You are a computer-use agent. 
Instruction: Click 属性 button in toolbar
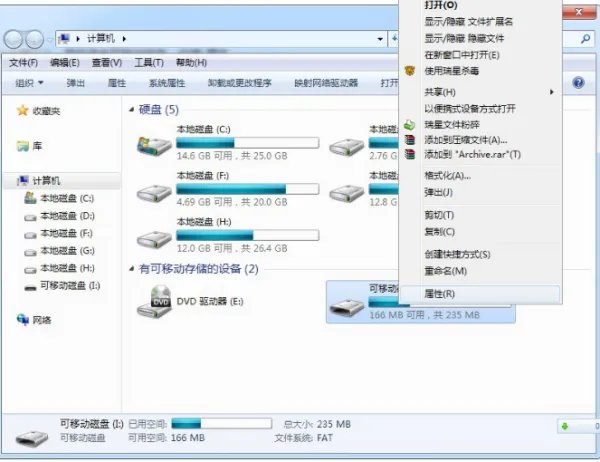pyautogui.click(x=117, y=83)
